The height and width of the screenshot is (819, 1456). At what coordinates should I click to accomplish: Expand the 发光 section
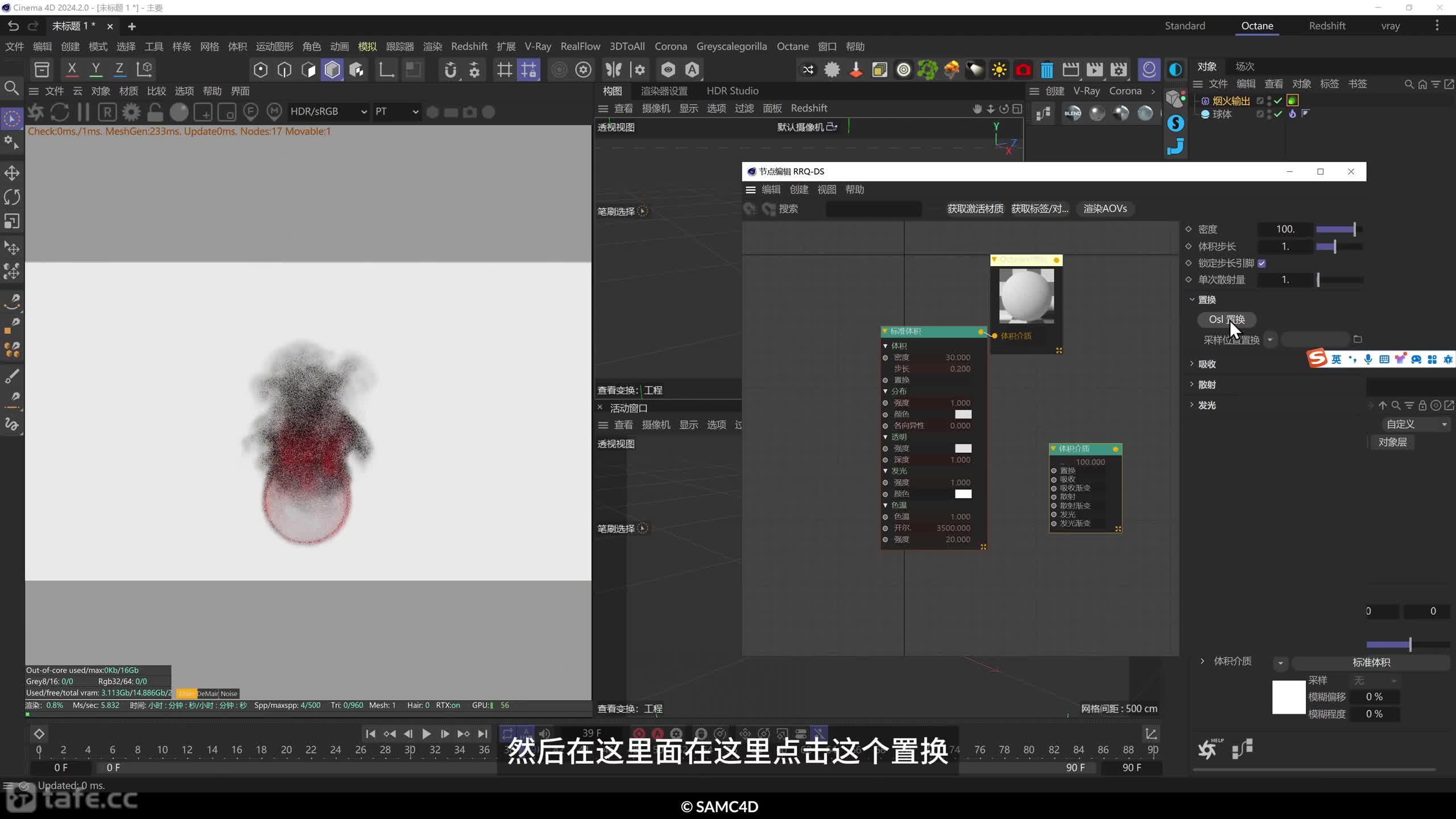(1192, 404)
